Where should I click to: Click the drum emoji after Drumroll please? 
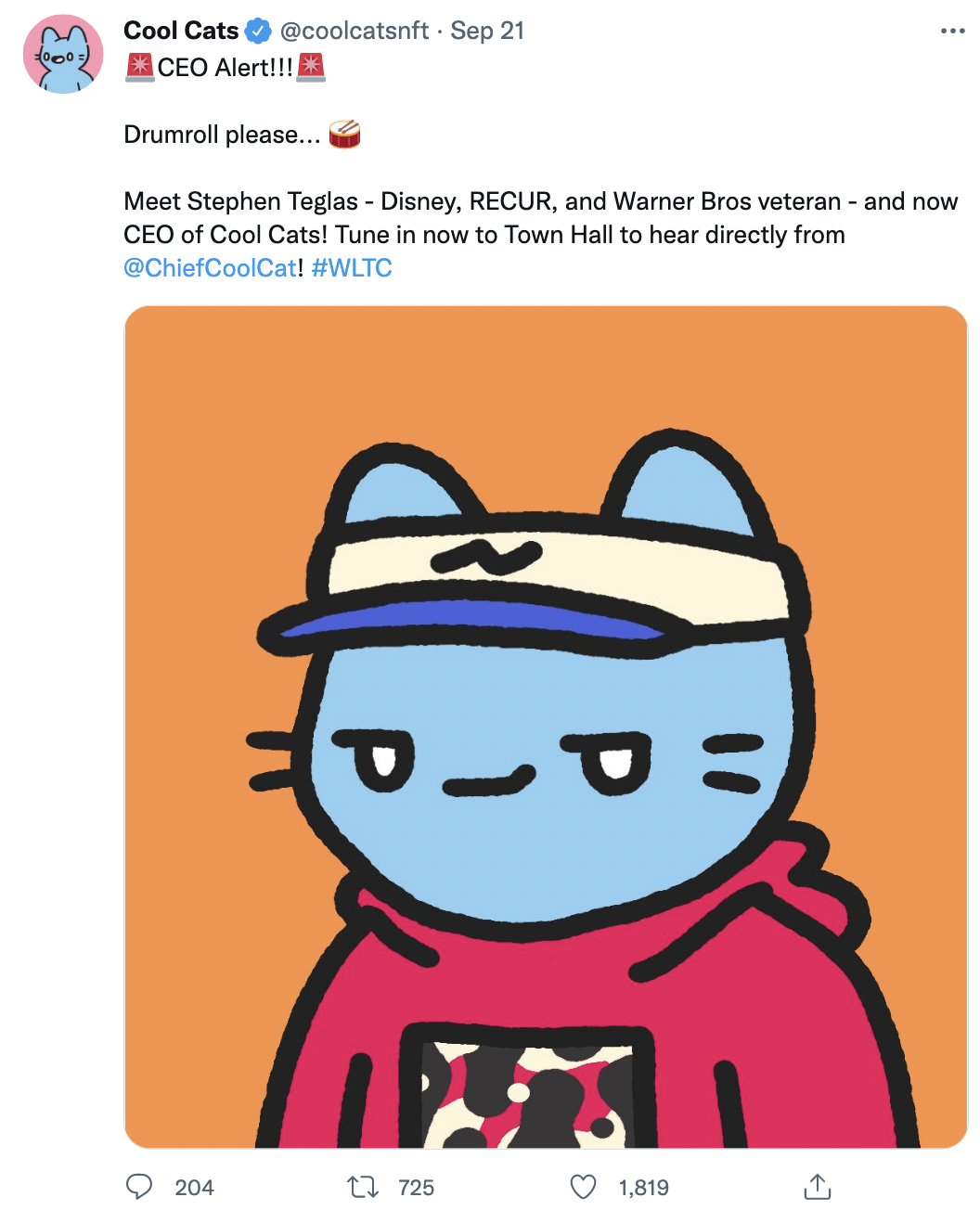coord(344,135)
